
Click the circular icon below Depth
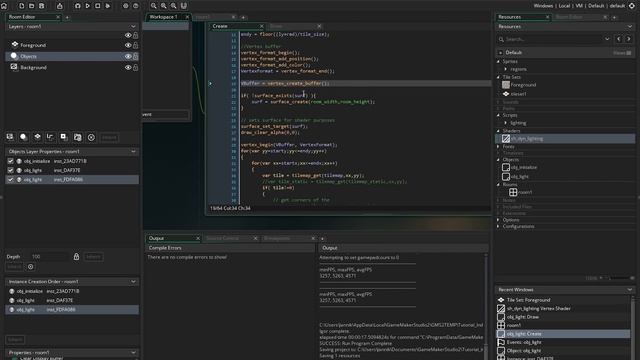(31, 267)
